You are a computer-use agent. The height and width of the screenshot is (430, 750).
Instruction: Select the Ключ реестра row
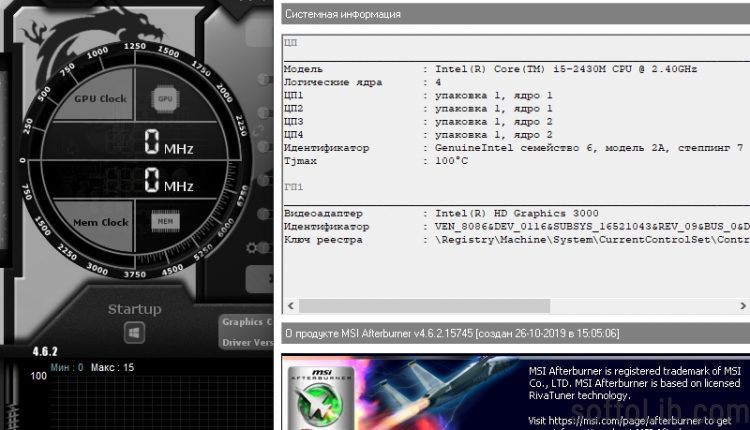517,240
